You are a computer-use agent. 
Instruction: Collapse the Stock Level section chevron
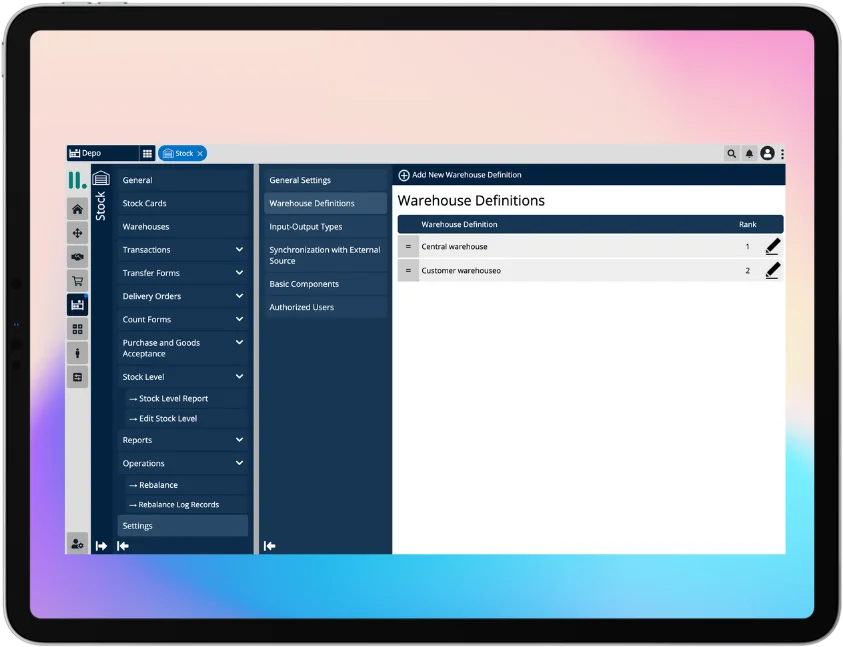(x=239, y=377)
